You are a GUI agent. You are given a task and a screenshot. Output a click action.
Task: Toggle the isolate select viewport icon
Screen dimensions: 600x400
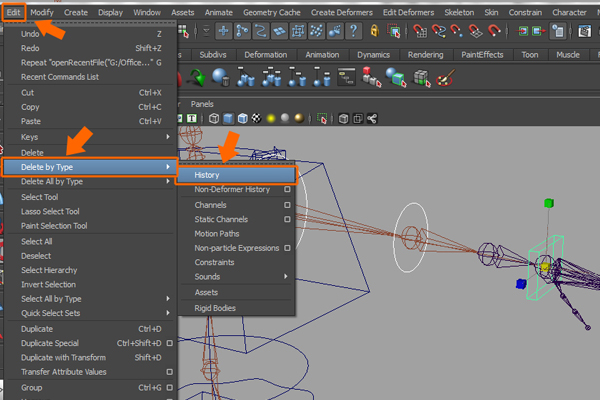(322, 119)
